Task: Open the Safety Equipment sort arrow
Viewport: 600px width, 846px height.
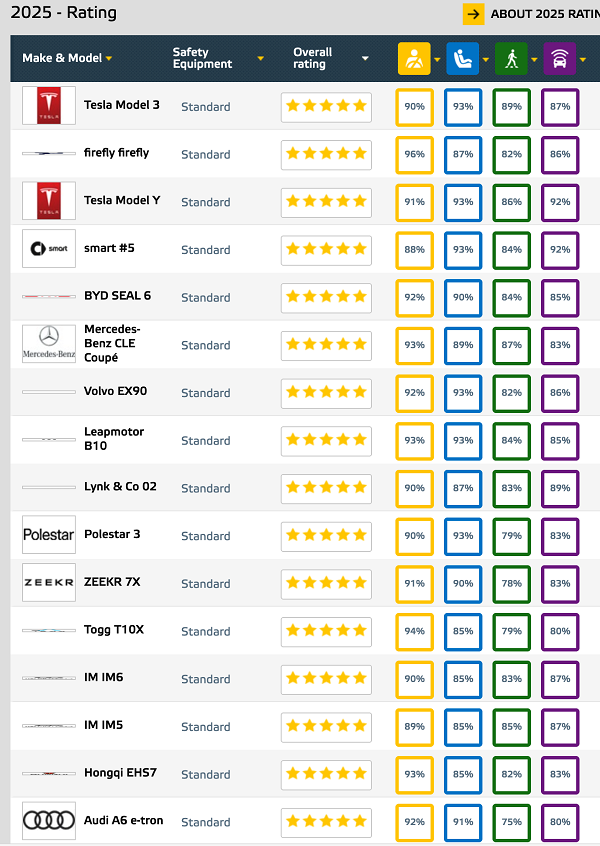Action: (x=260, y=59)
